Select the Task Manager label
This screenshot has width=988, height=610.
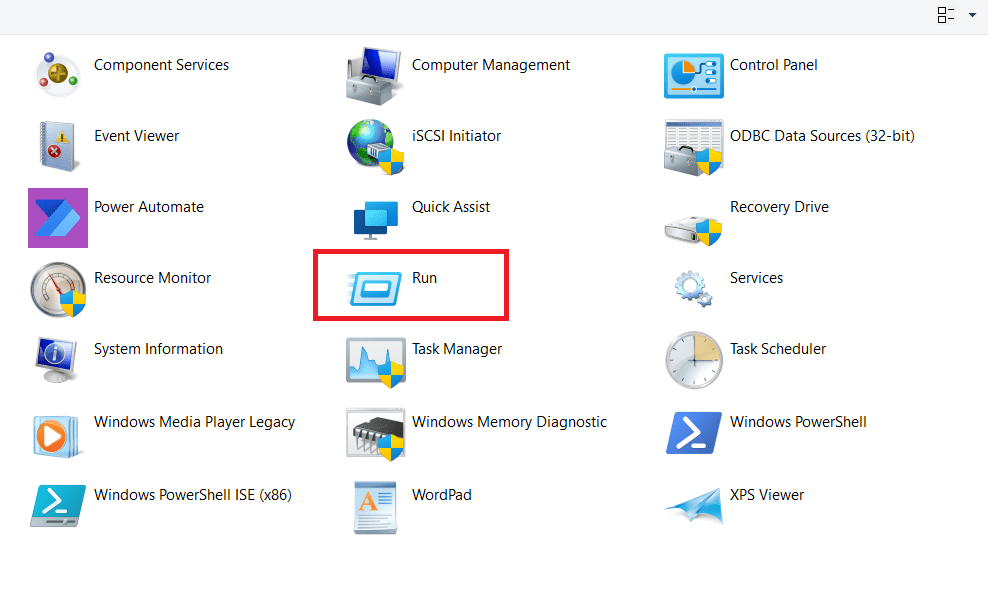point(457,350)
